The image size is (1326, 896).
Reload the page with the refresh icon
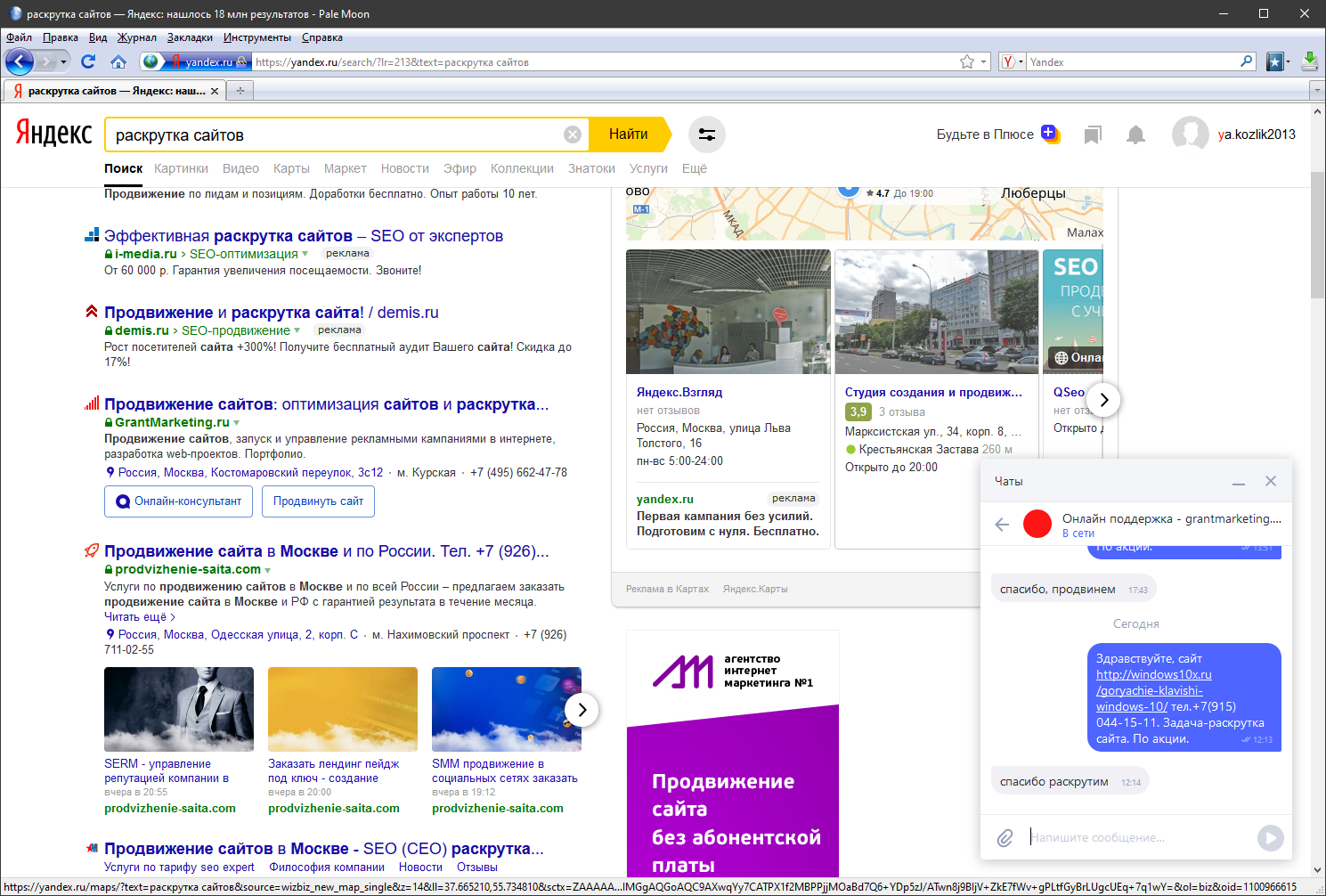87,61
